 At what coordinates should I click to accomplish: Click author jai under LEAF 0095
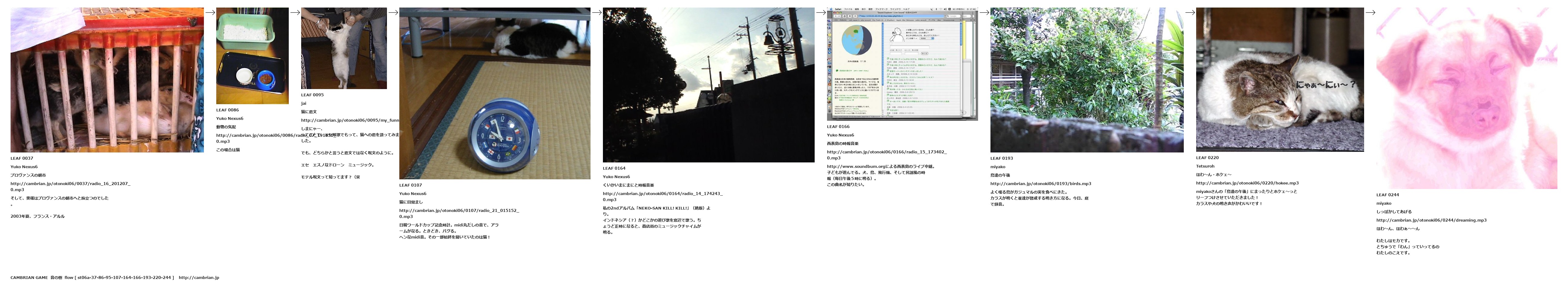coord(303,104)
